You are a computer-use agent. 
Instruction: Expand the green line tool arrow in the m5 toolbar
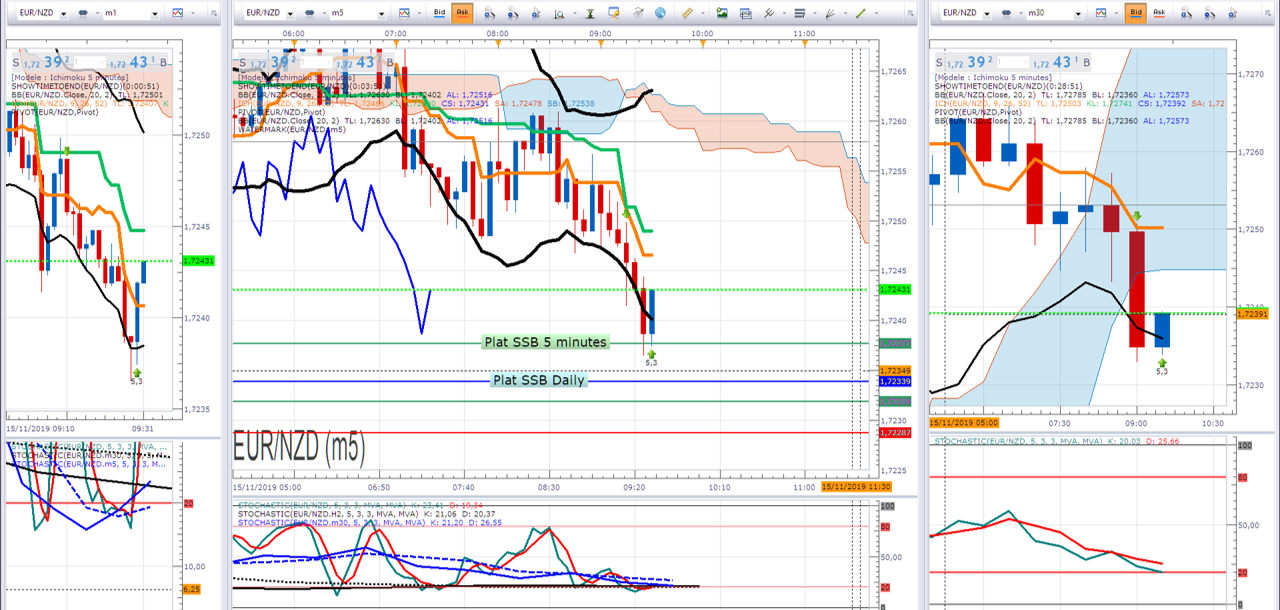coord(876,13)
